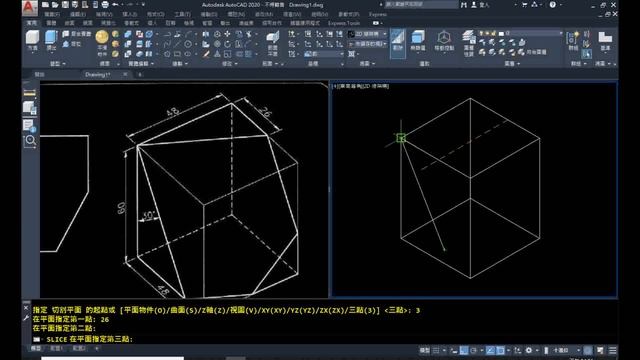This screenshot has width=640, height=360.
Task: Open the Tools (工具) menu
Action: [182, 15]
